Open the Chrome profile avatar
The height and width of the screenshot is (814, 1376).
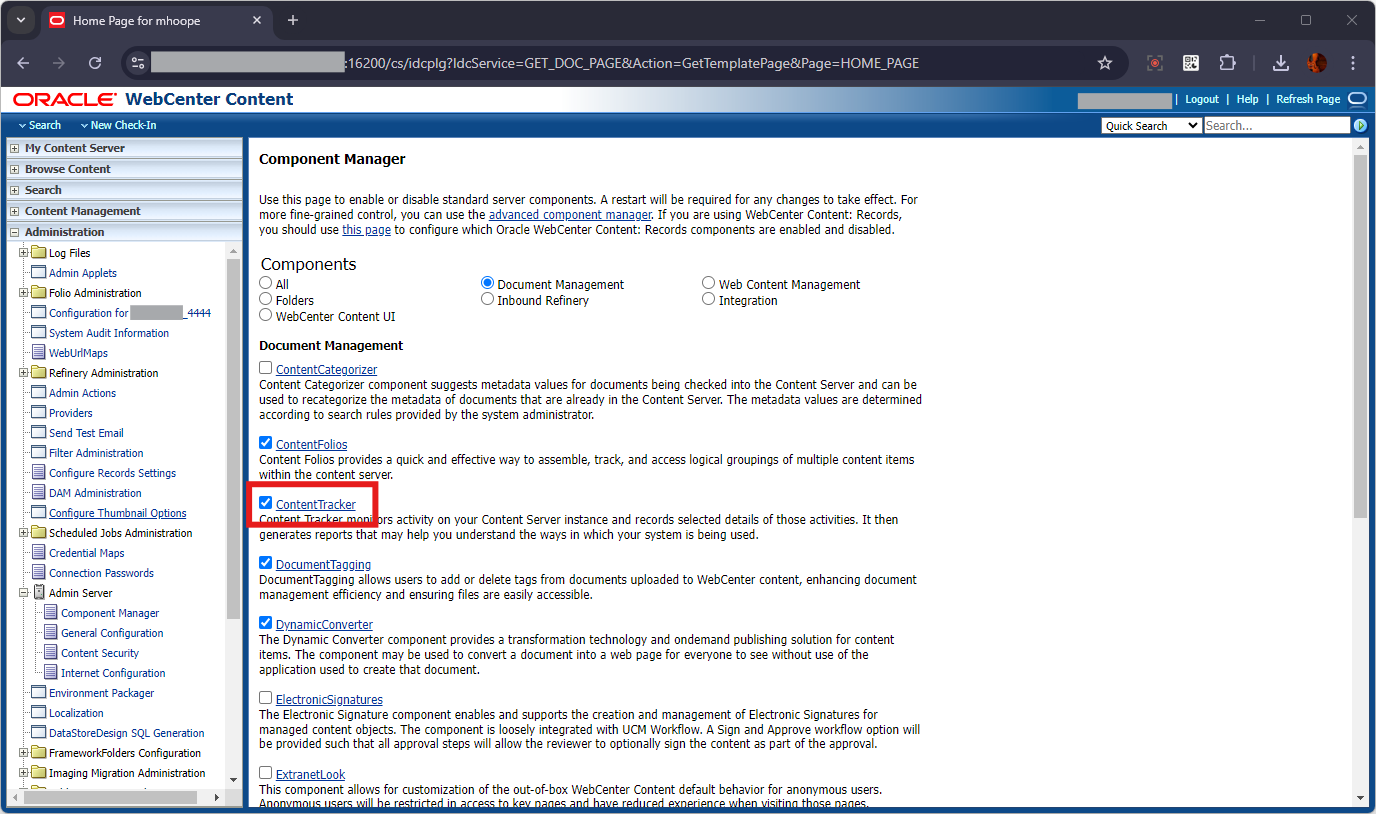tap(1316, 63)
